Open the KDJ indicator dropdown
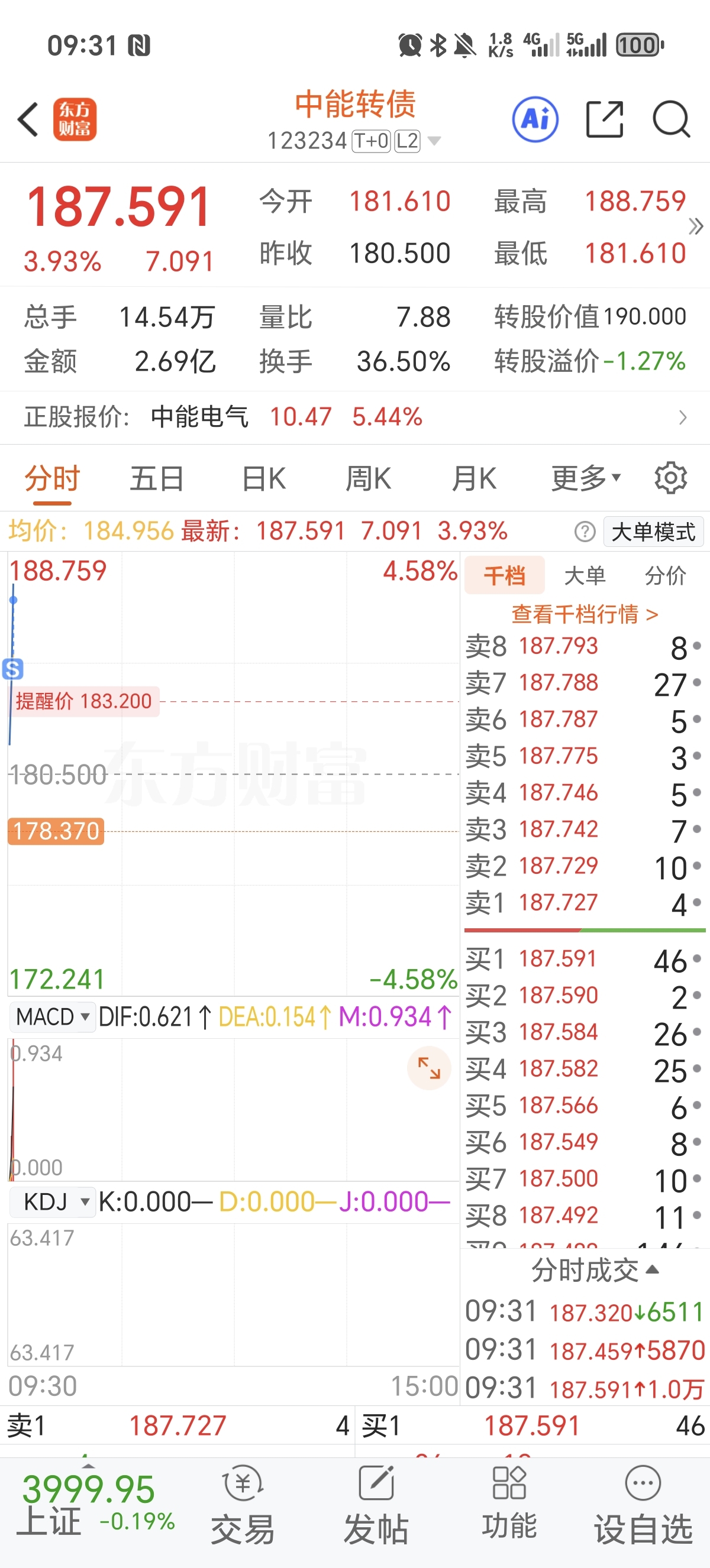Viewport: 710px width, 1568px height. pyautogui.click(x=53, y=1201)
